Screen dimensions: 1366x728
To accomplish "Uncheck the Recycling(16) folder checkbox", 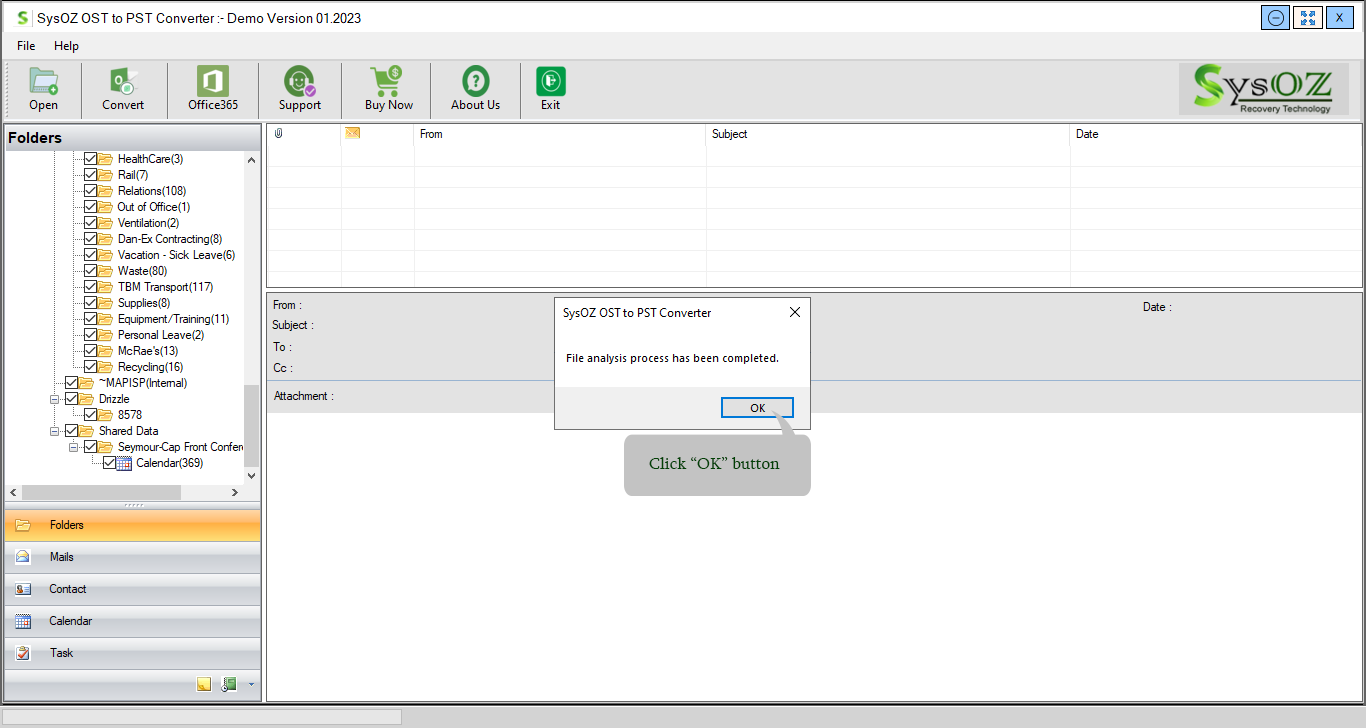I will (x=91, y=367).
